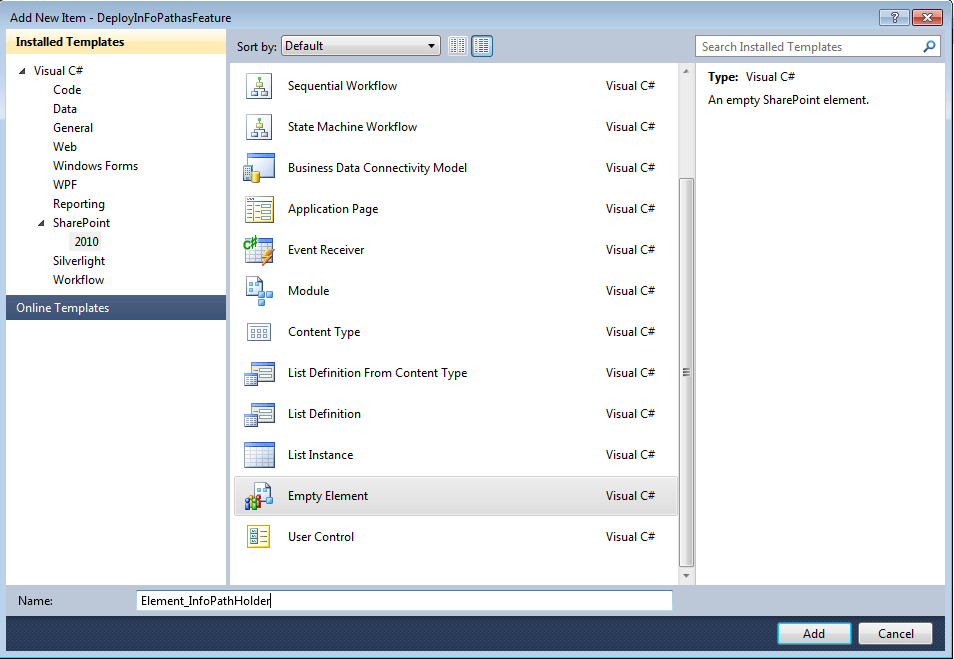Open the Online Templates section
The image size is (954, 659).
coord(116,308)
